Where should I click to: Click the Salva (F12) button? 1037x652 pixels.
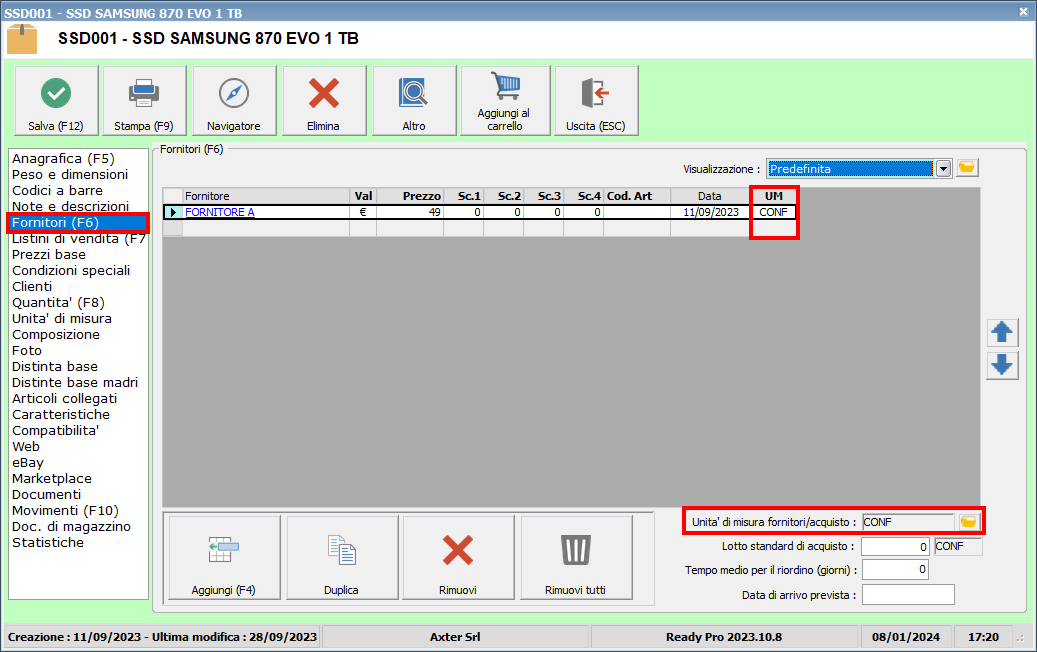tap(56, 101)
